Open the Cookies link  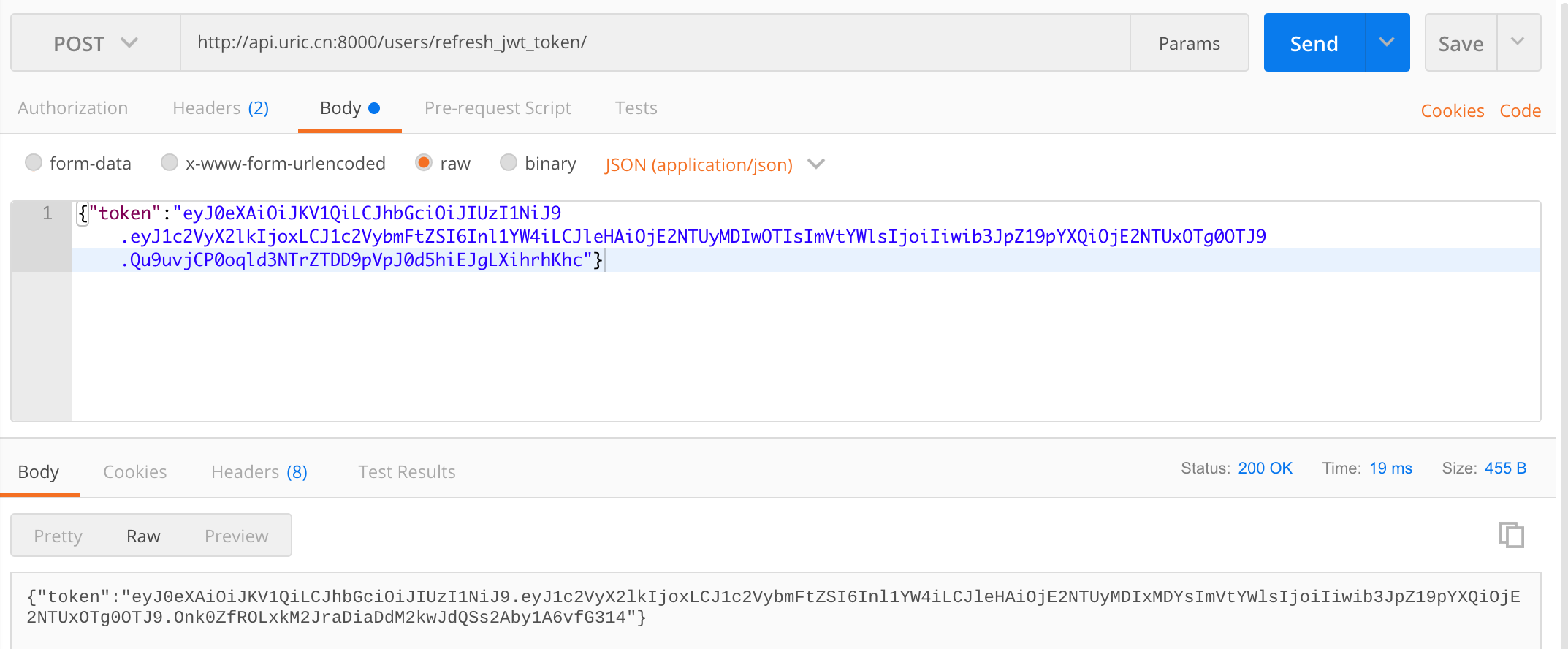(1453, 111)
